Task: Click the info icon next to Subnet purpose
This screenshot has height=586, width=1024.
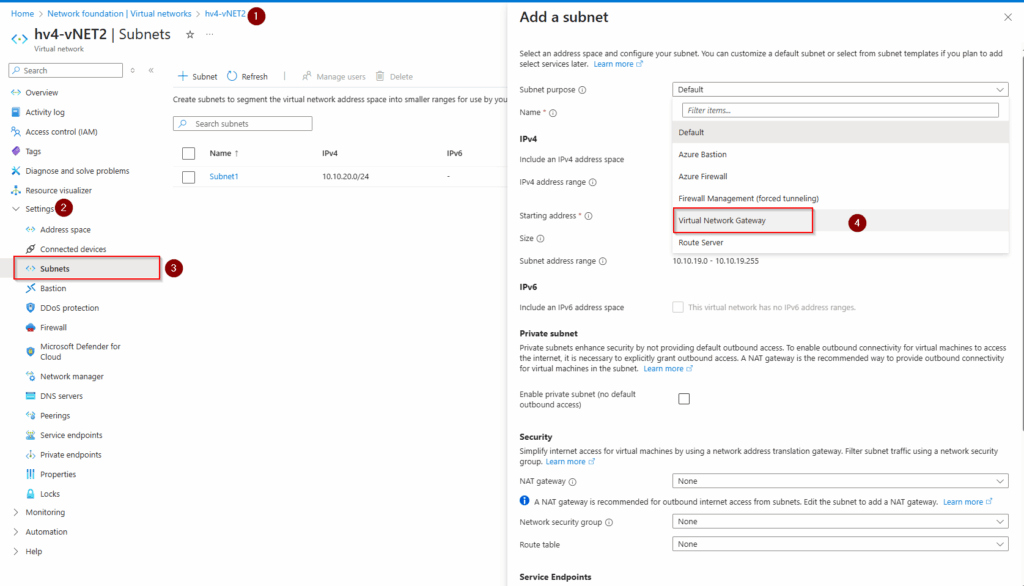Action: pos(583,90)
